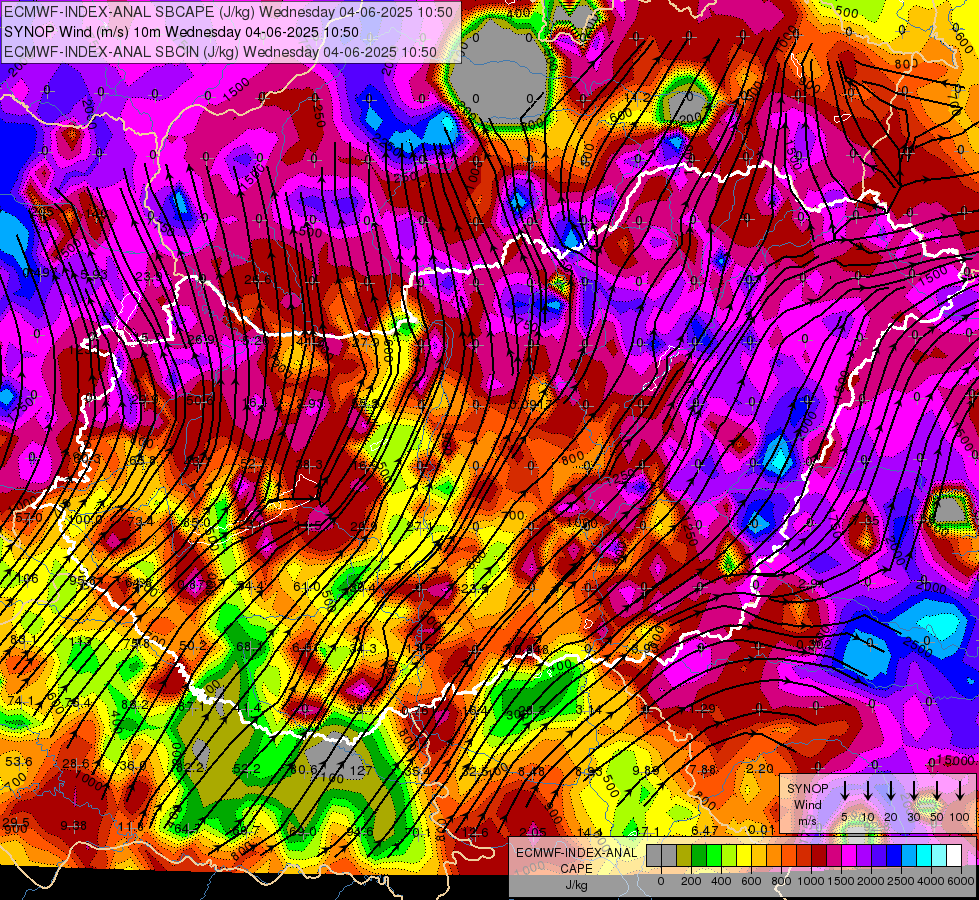Click the J/kg unit label in legend
This screenshot has width=979, height=900.
click(x=576, y=885)
